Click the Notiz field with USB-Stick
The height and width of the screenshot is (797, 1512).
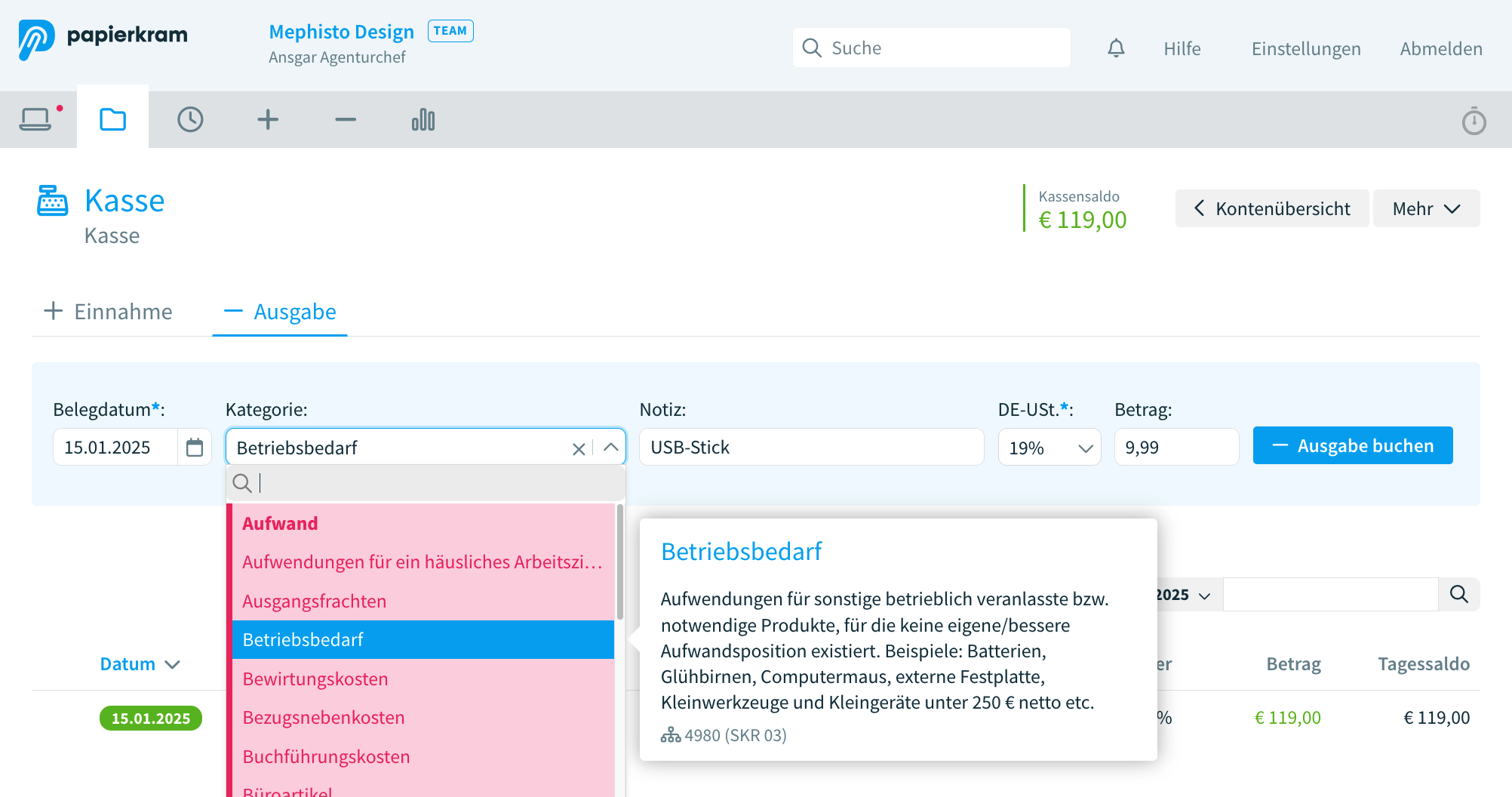812,448
